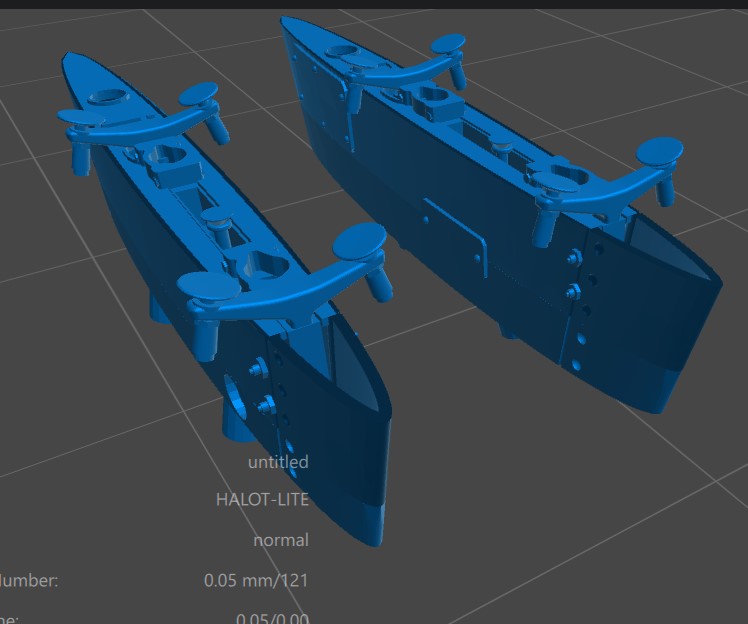Click the 0.05 mm/121 layer value
Screen dimensions: 748x624
pyautogui.click(x=256, y=580)
